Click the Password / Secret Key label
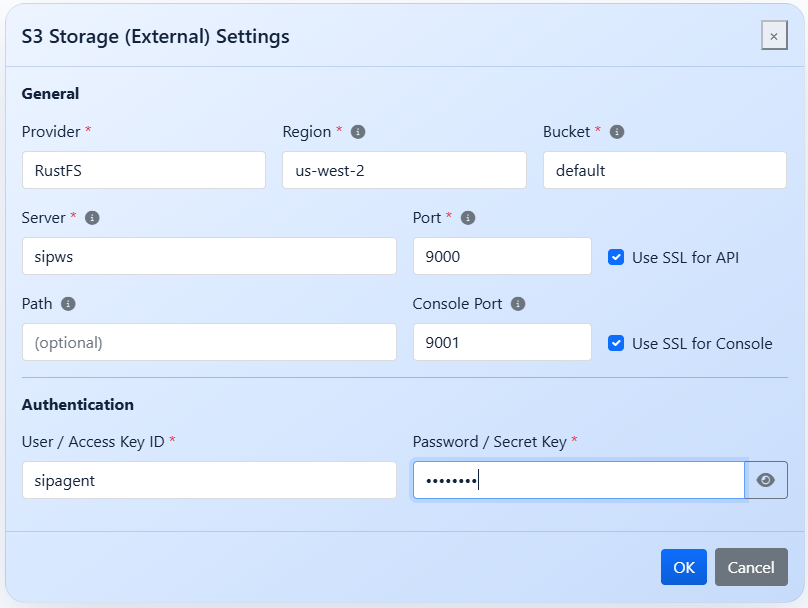 click(490, 442)
